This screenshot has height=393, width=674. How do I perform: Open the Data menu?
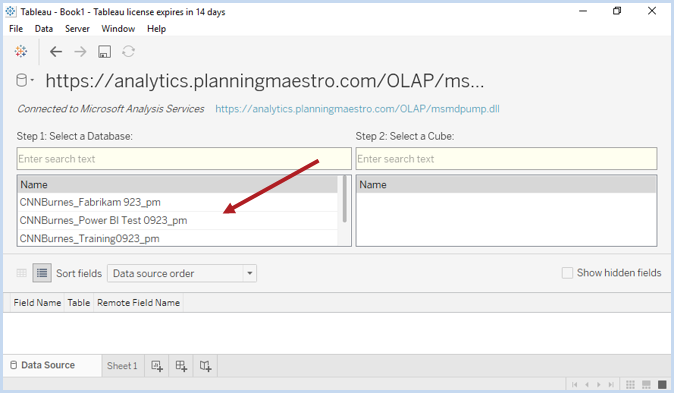[44, 29]
